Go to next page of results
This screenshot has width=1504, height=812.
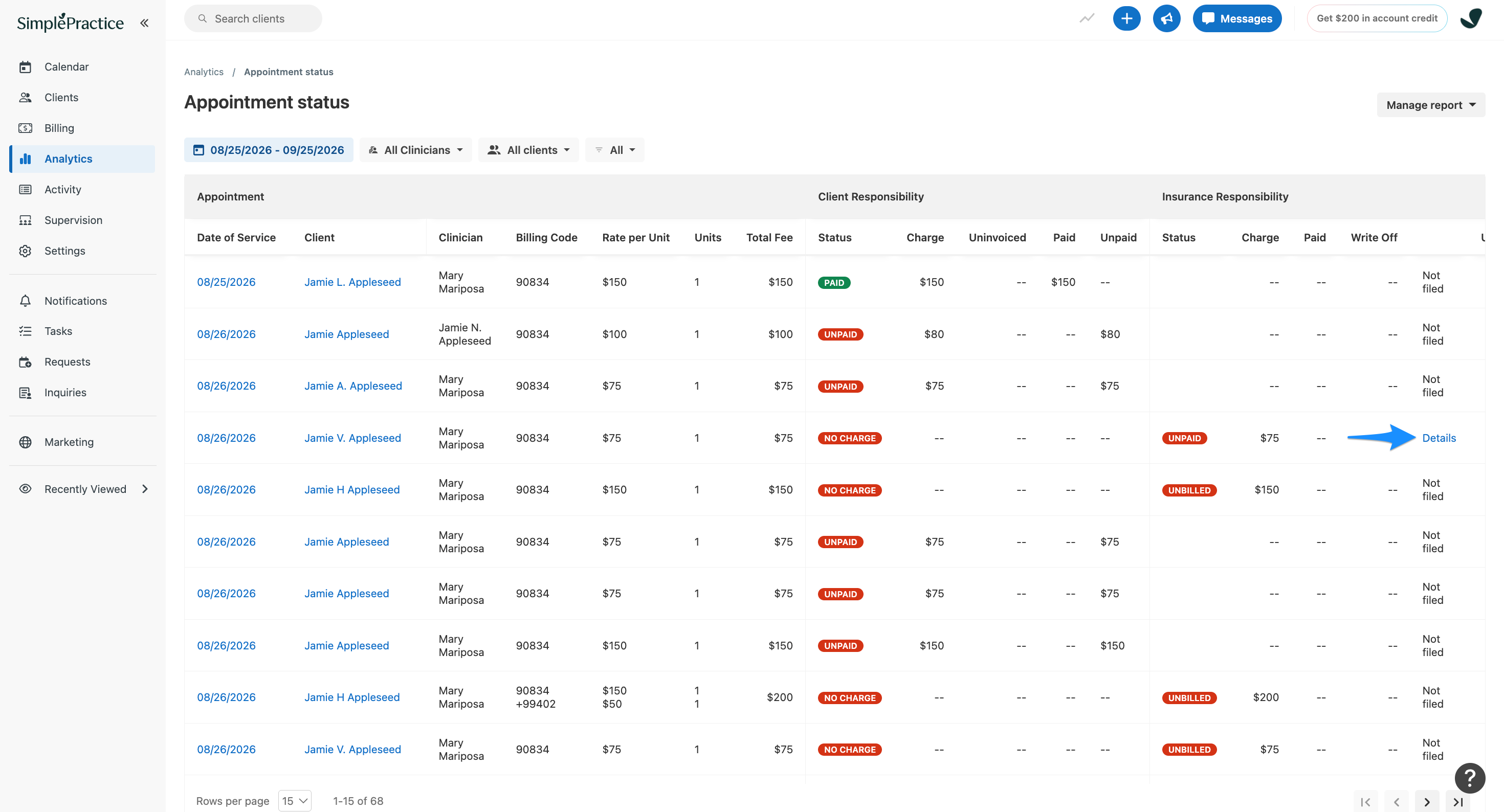1426,802
